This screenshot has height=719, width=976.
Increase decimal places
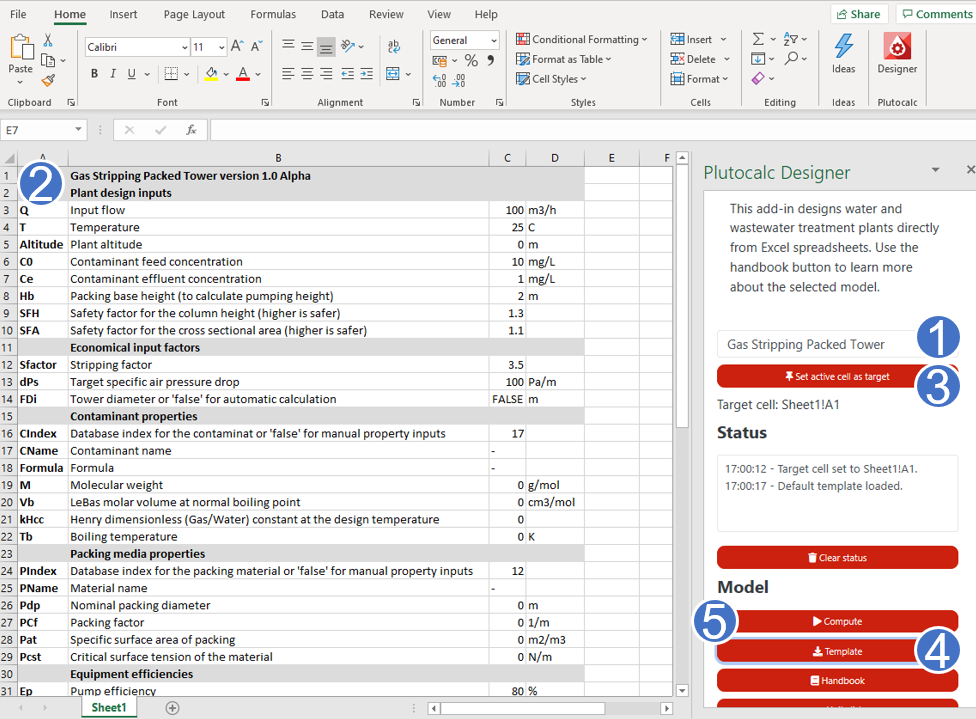coord(439,80)
